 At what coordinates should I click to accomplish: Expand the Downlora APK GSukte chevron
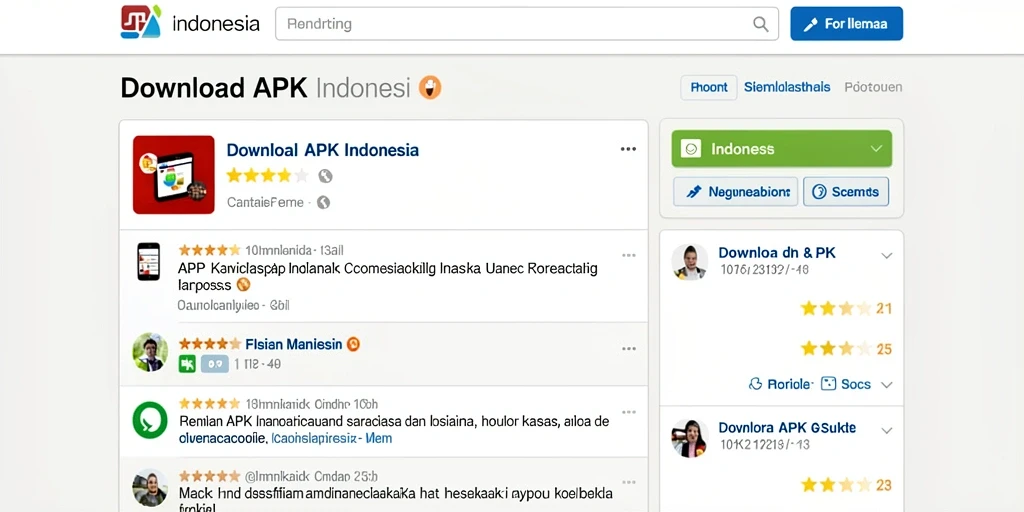click(x=886, y=430)
